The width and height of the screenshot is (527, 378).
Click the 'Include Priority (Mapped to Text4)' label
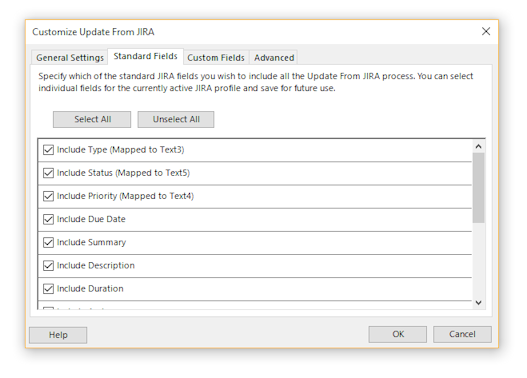click(x=125, y=196)
